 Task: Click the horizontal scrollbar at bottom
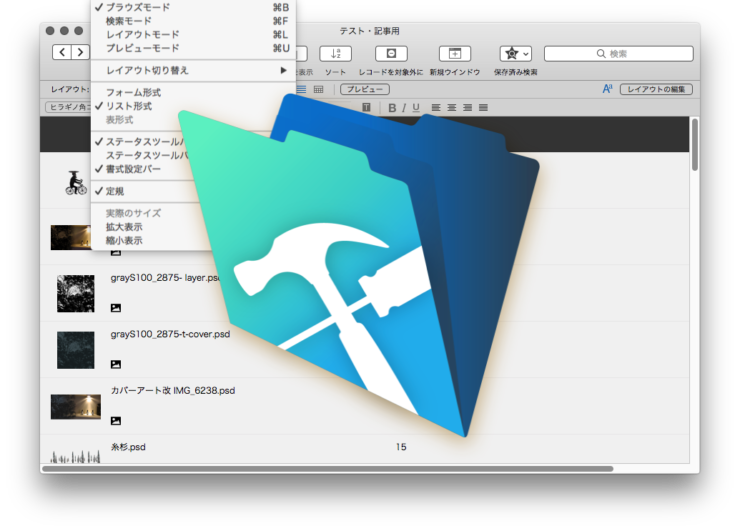pyautogui.click(x=328, y=469)
